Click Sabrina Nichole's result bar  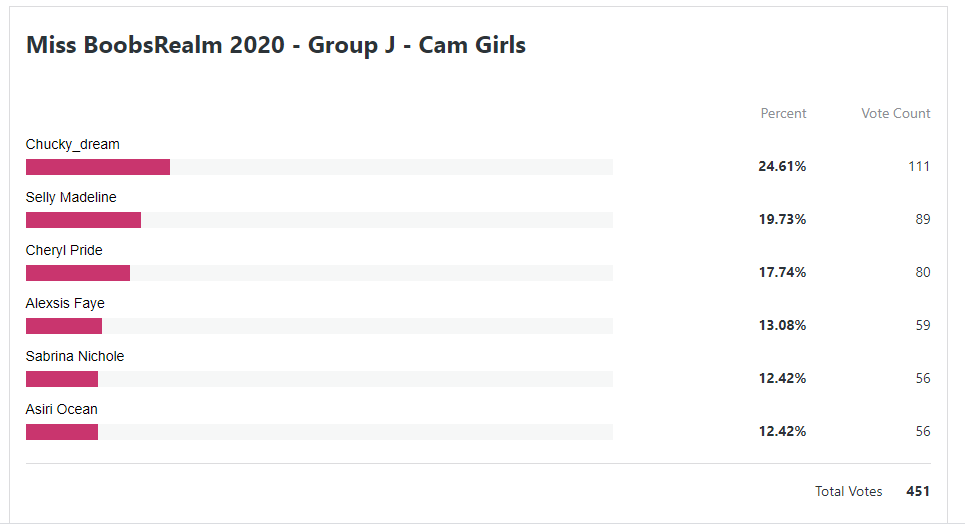[62, 378]
